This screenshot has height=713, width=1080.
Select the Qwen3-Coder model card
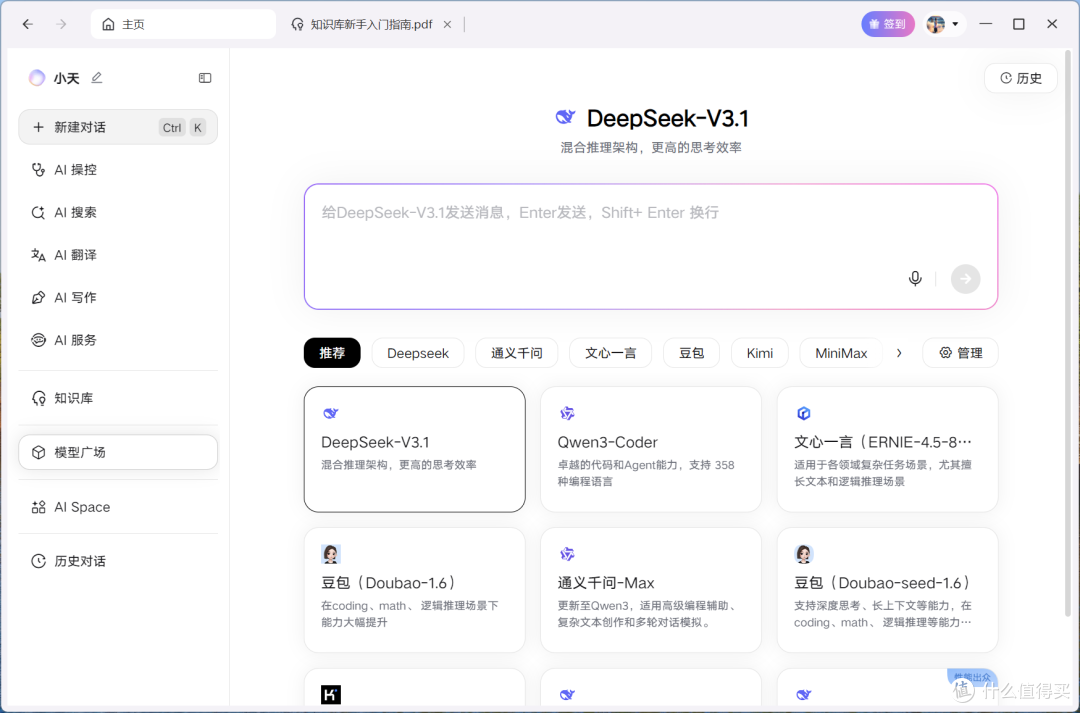coord(651,449)
